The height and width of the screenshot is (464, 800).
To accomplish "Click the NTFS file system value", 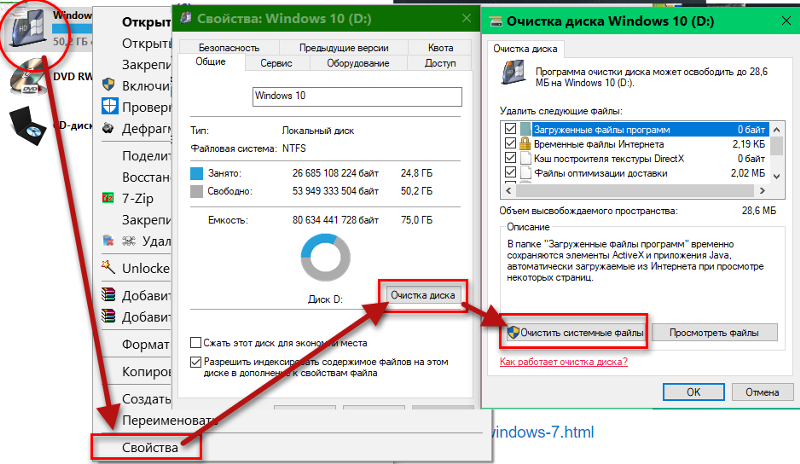I will coord(294,149).
